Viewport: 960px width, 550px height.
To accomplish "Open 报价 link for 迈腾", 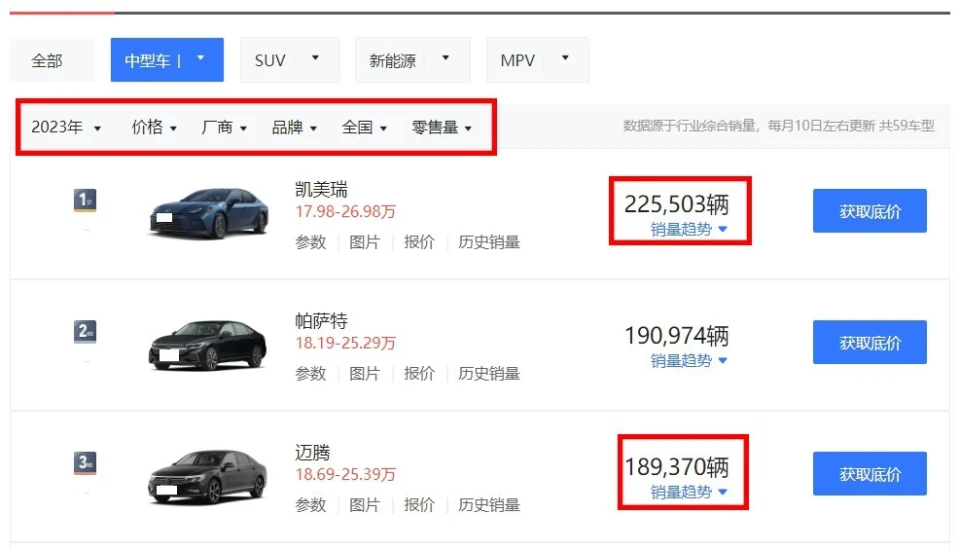I will (419, 505).
